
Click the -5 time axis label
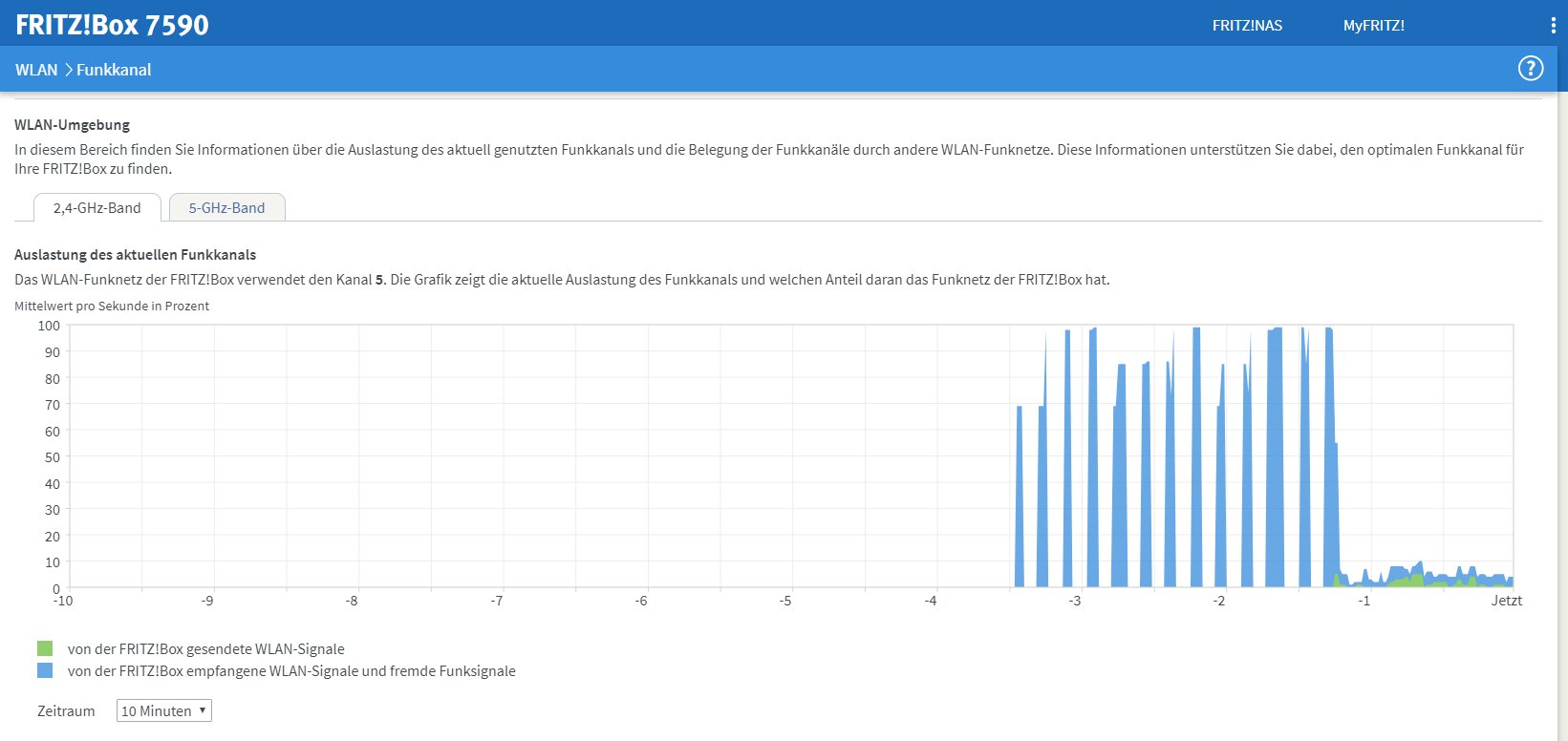(x=784, y=601)
